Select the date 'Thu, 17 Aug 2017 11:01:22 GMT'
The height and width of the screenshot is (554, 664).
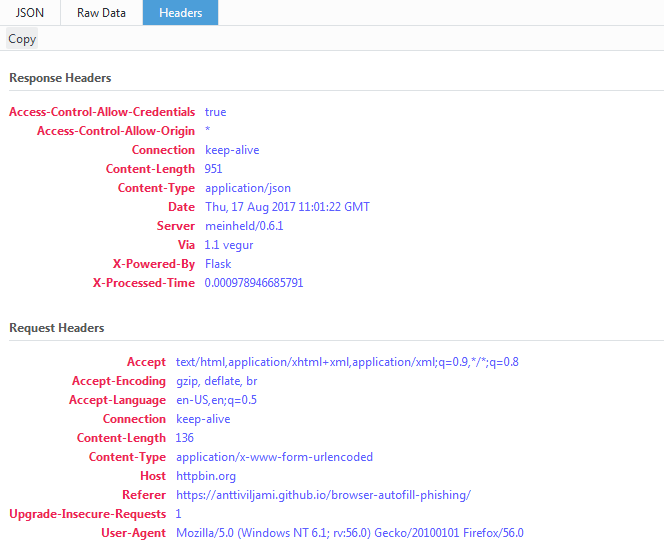click(288, 207)
